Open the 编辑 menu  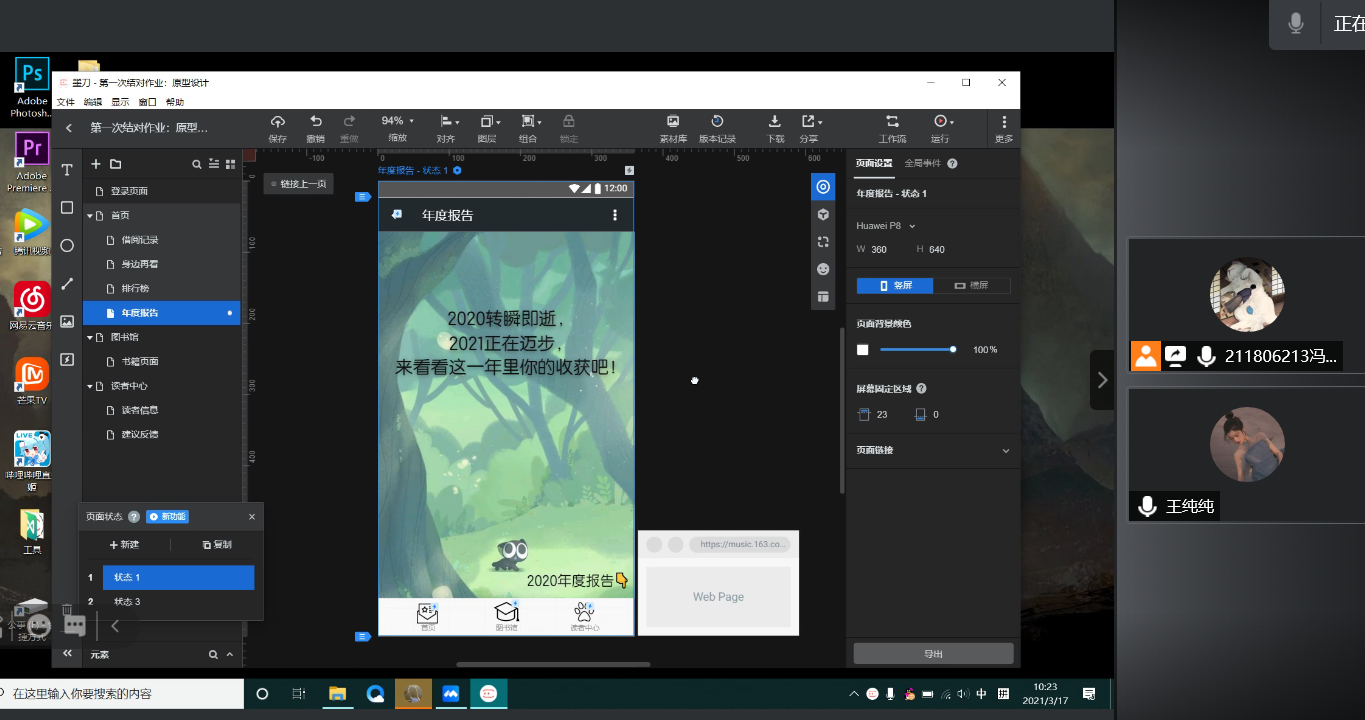coord(93,102)
